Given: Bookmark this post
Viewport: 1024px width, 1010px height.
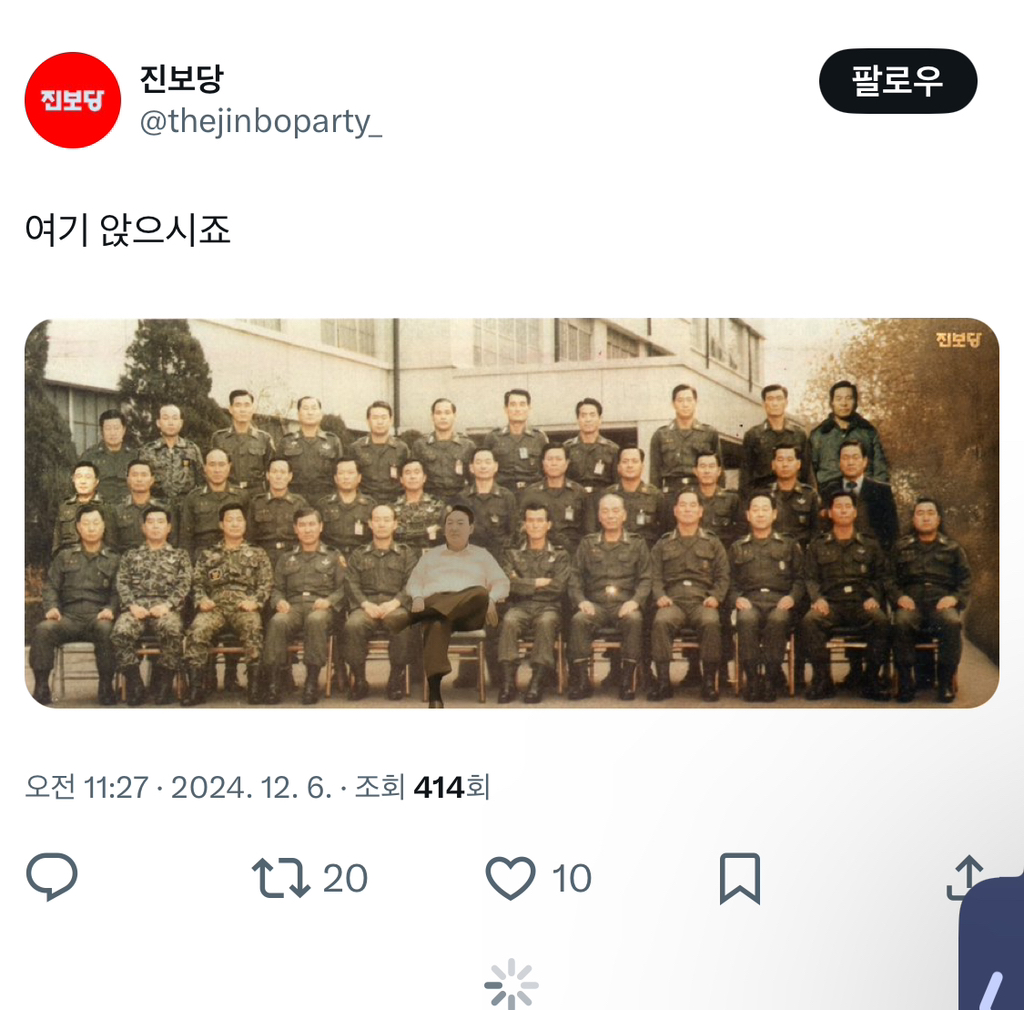Looking at the screenshot, I should 740,878.
